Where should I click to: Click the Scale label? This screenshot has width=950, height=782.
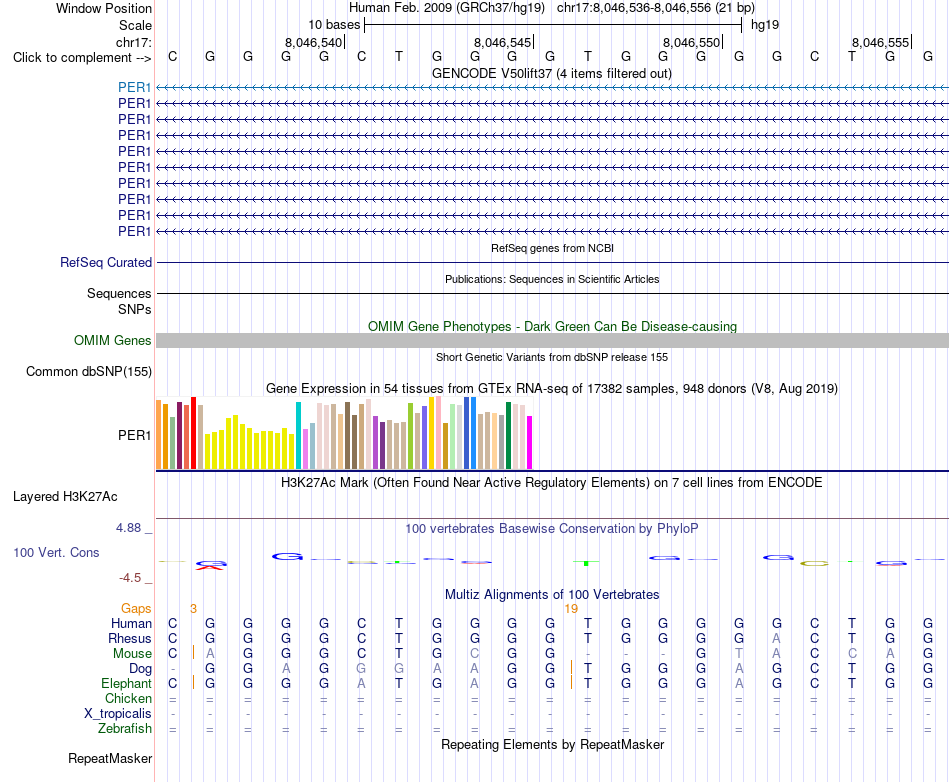tap(135, 25)
